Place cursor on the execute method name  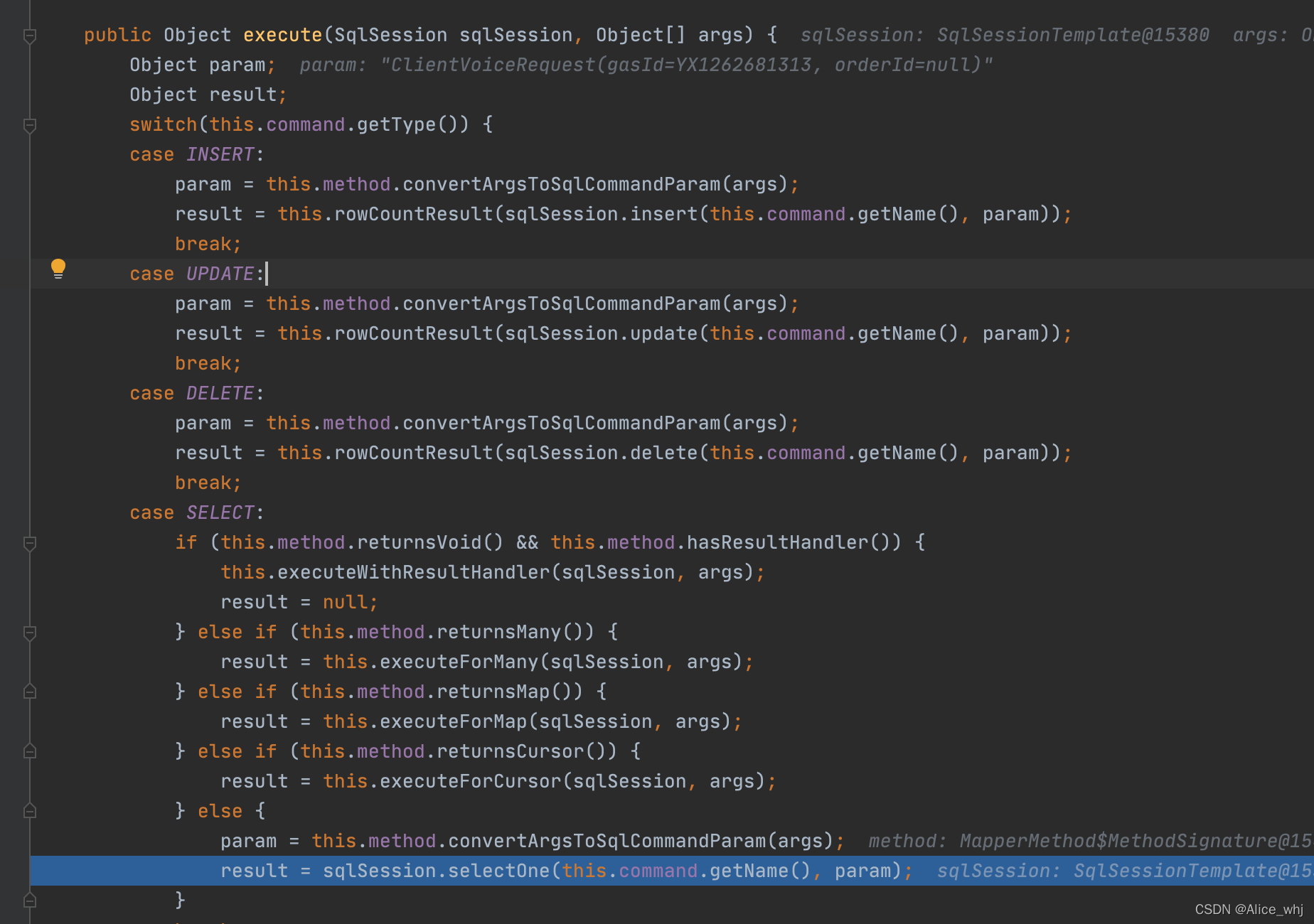283,35
